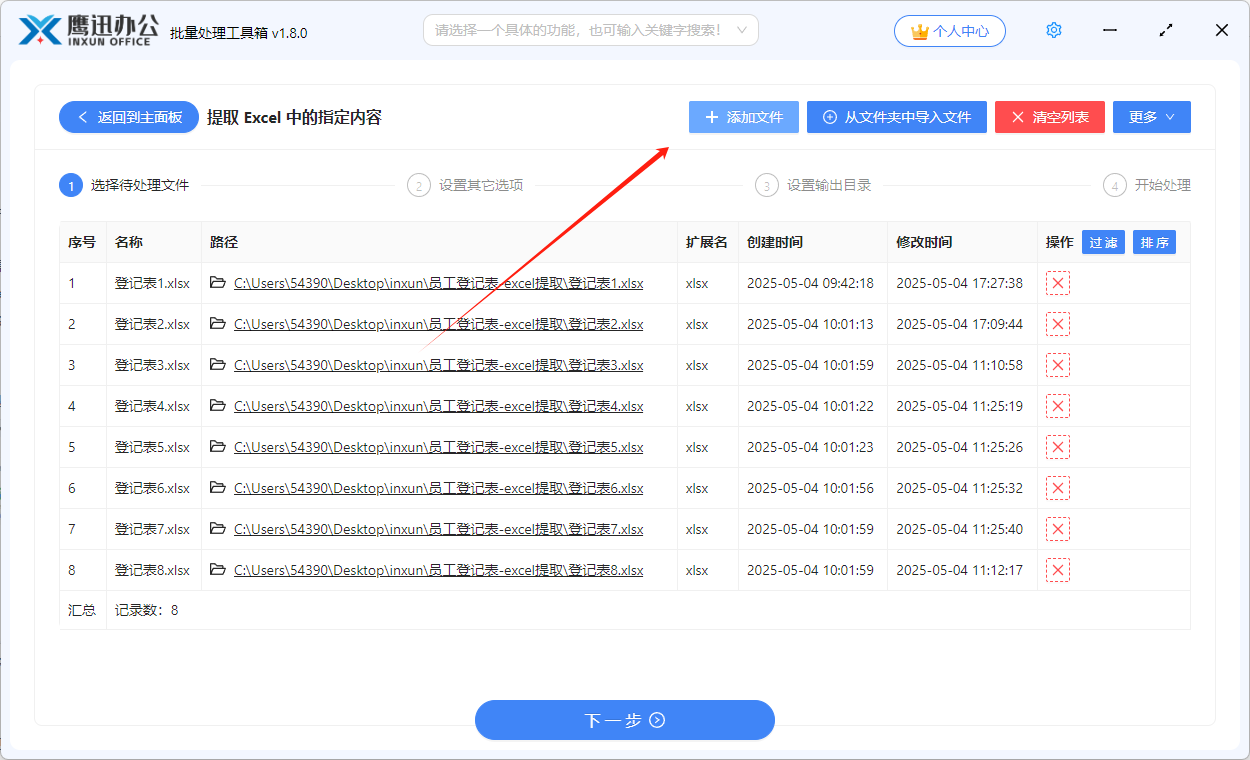The width and height of the screenshot is (1250, 760).
Task: Click 扩展名 column header
Action: pos(706,242)
